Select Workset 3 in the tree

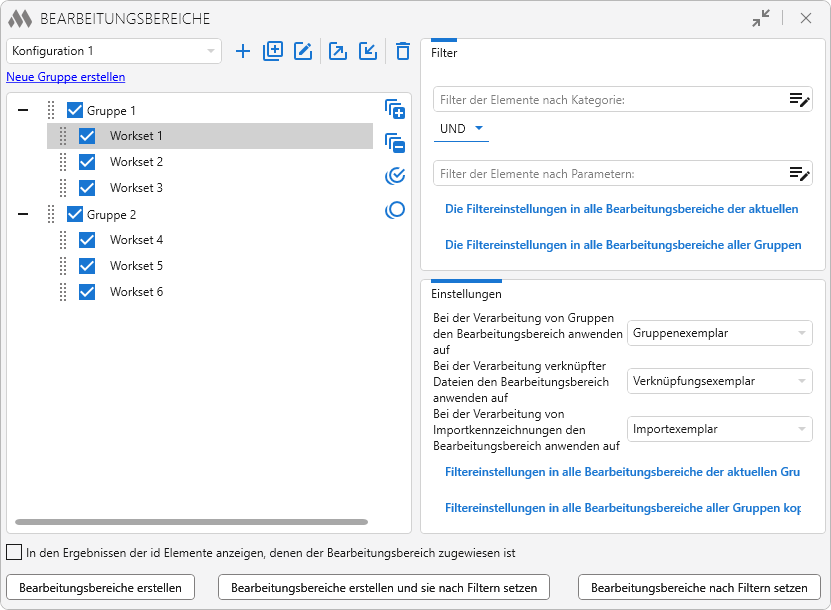pyautogui.click(x=136, y=188)
